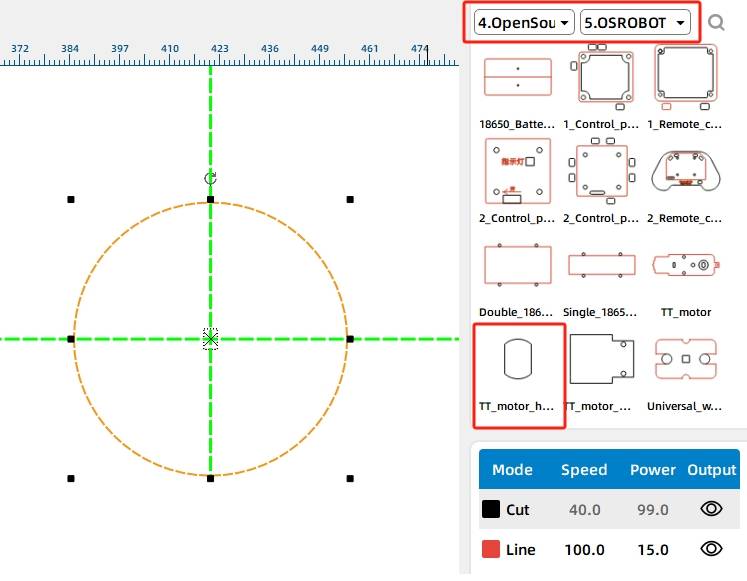Select the 2_Remote_c... gamepad thumbnail

pos(686,171)
